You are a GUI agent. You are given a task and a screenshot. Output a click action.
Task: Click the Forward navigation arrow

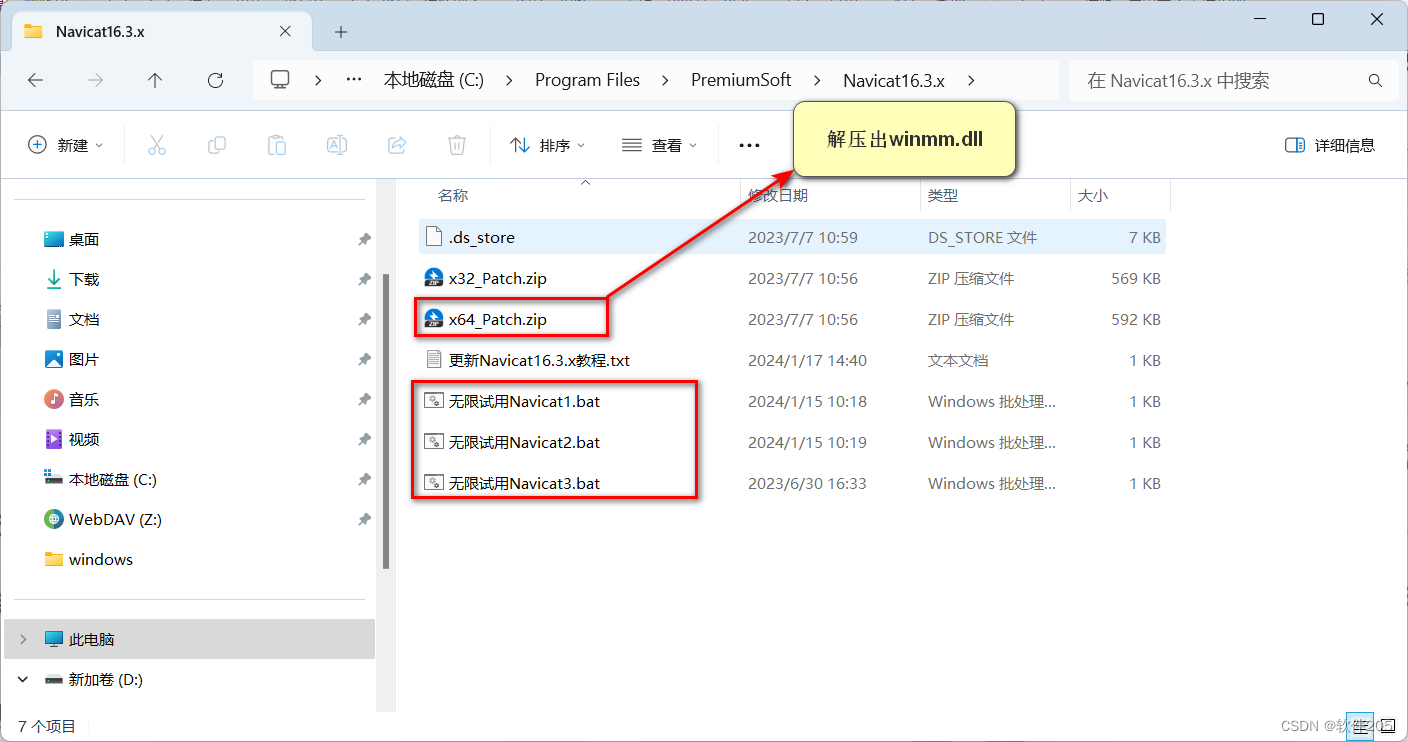point(96,81)
